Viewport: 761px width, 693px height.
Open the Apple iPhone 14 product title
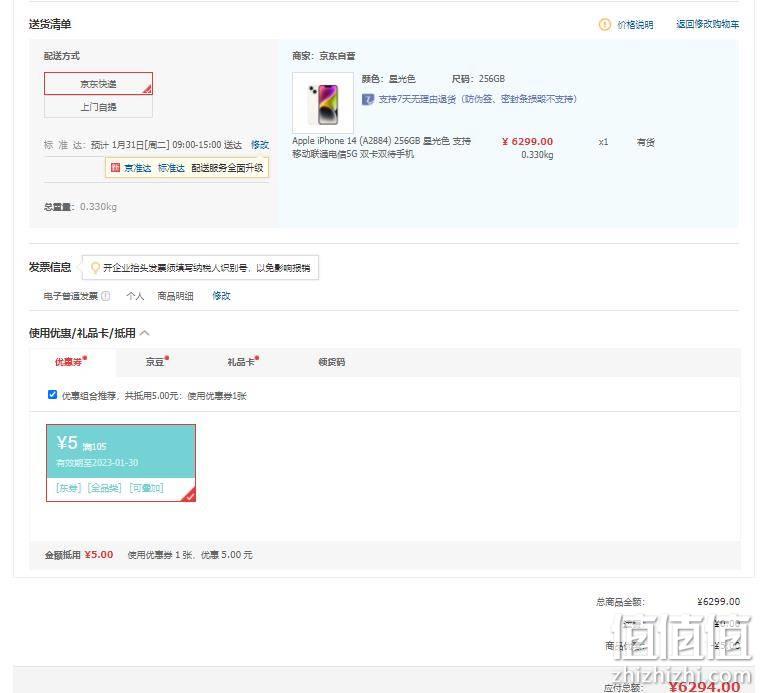pos(381,147)
